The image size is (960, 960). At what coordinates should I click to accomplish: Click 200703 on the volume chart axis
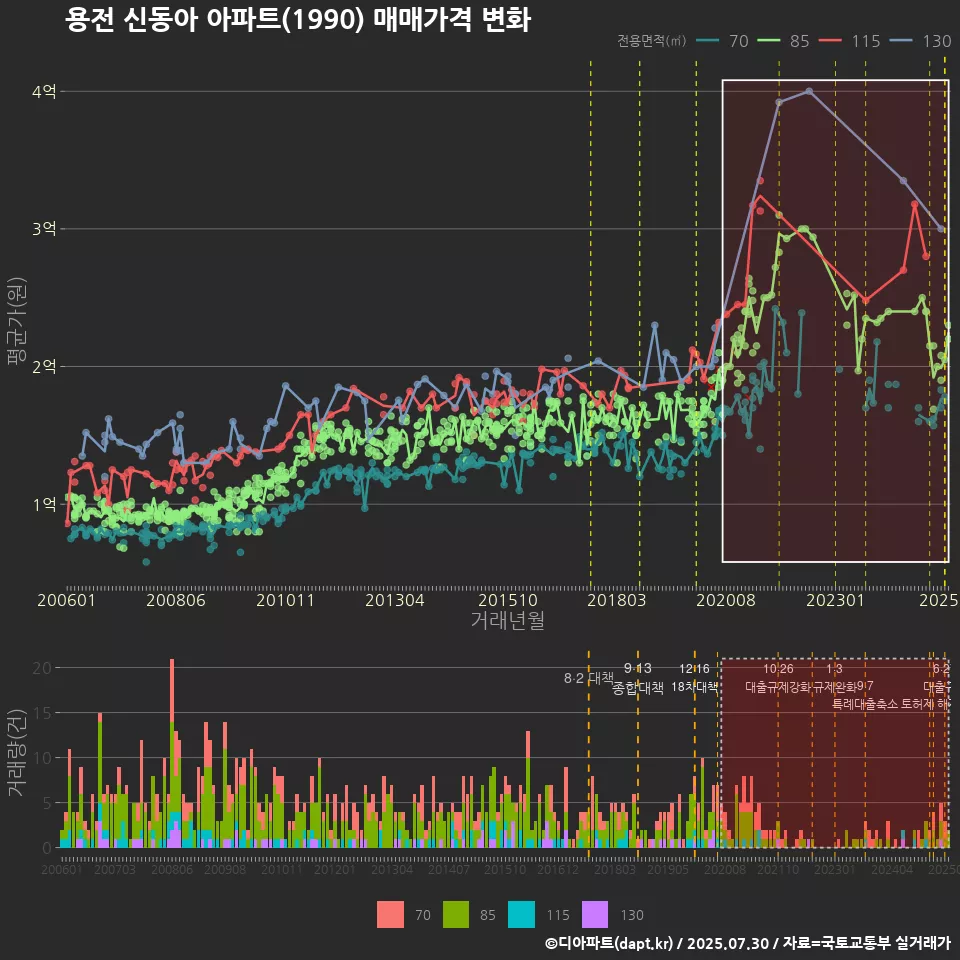click(x=115, y=869)
